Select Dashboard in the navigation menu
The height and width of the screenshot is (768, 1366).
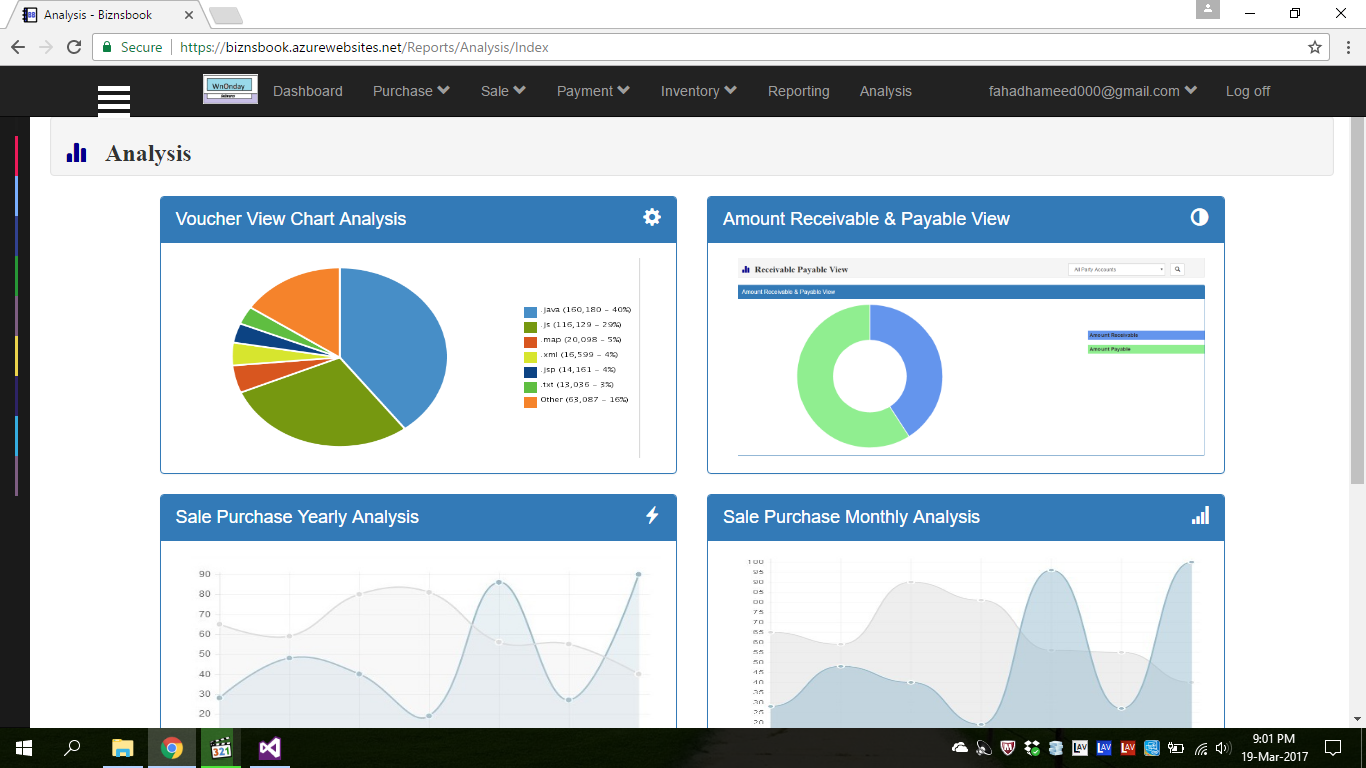pyautogui.click(x=307, y=90)
